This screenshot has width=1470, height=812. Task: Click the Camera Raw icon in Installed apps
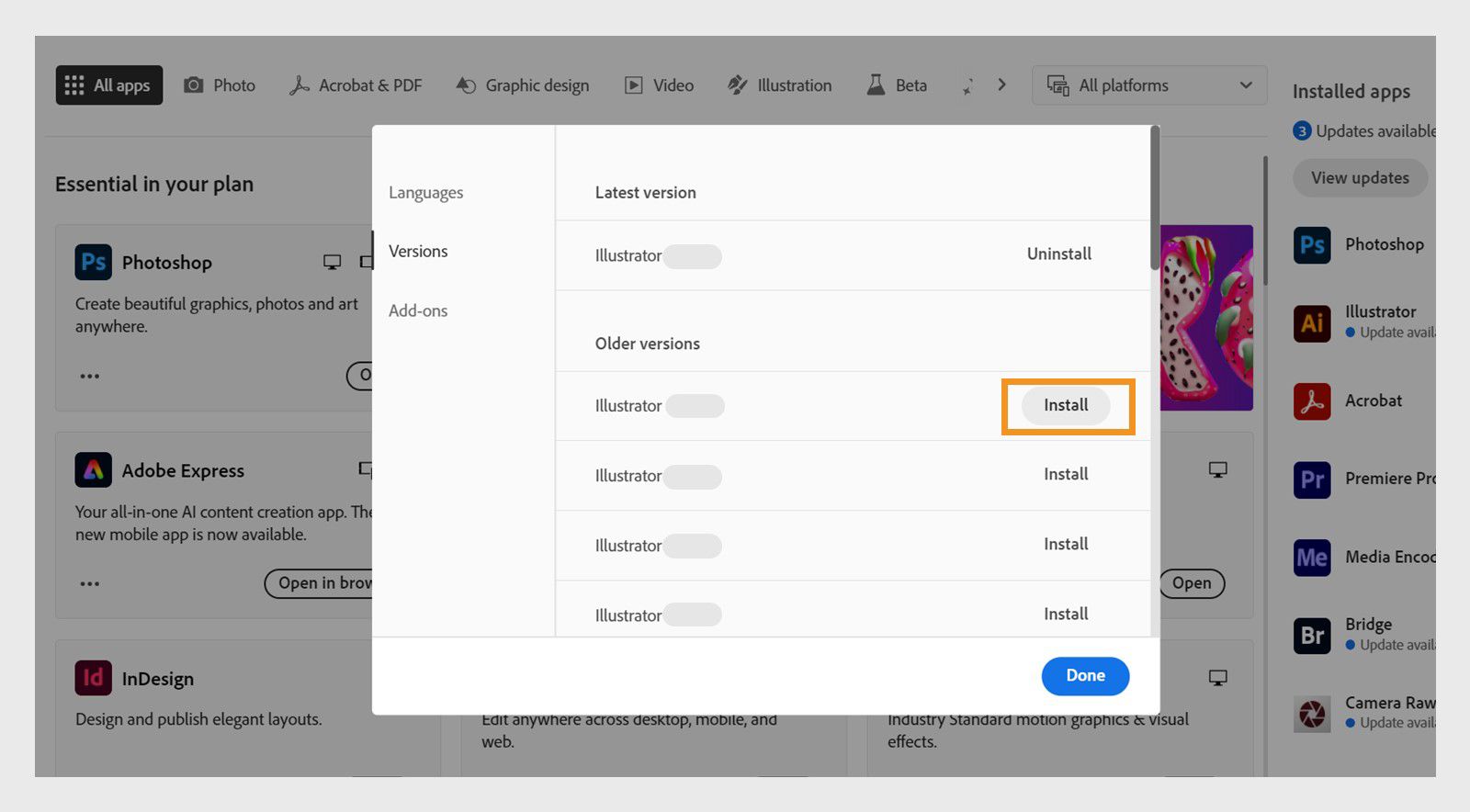[1312, 714]
